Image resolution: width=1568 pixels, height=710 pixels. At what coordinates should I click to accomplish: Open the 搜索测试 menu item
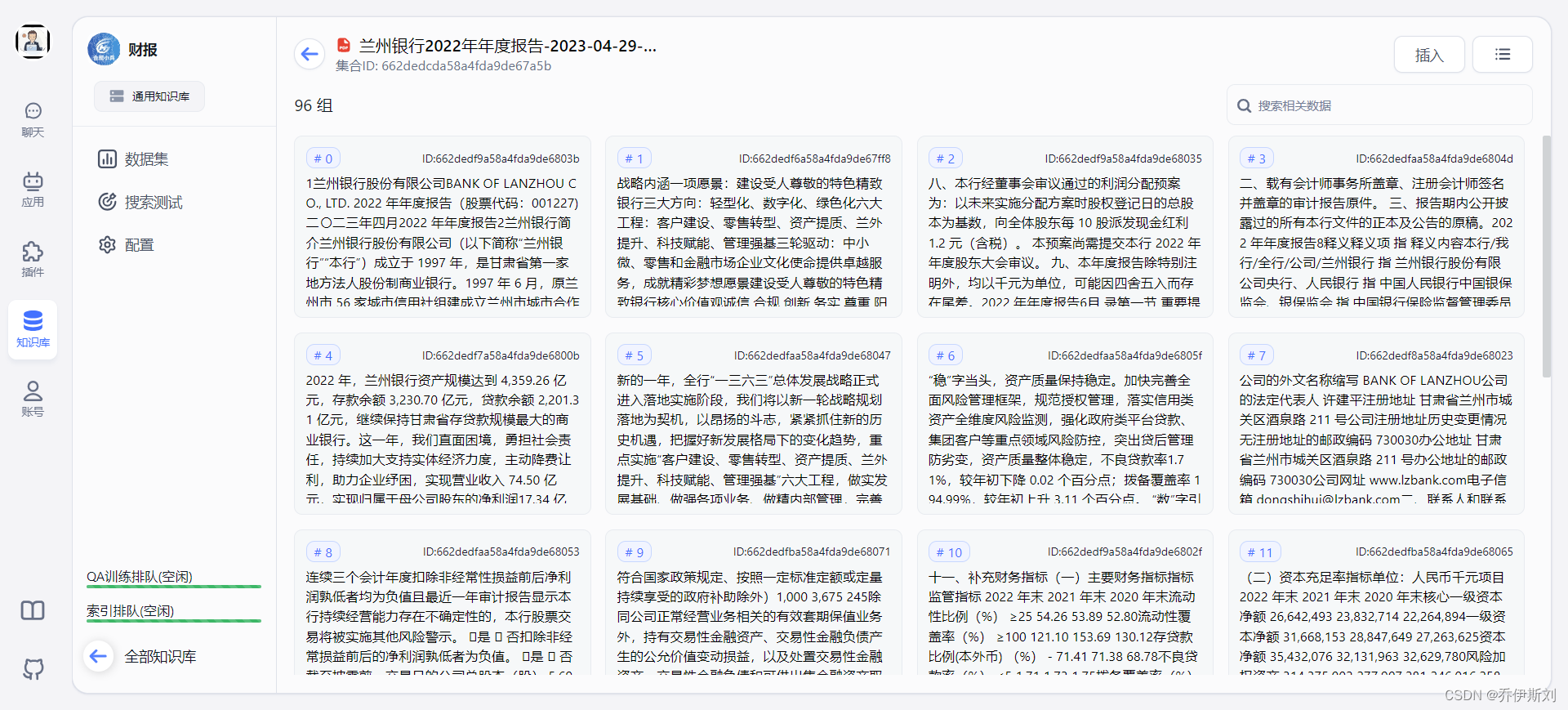coord(140,202)
